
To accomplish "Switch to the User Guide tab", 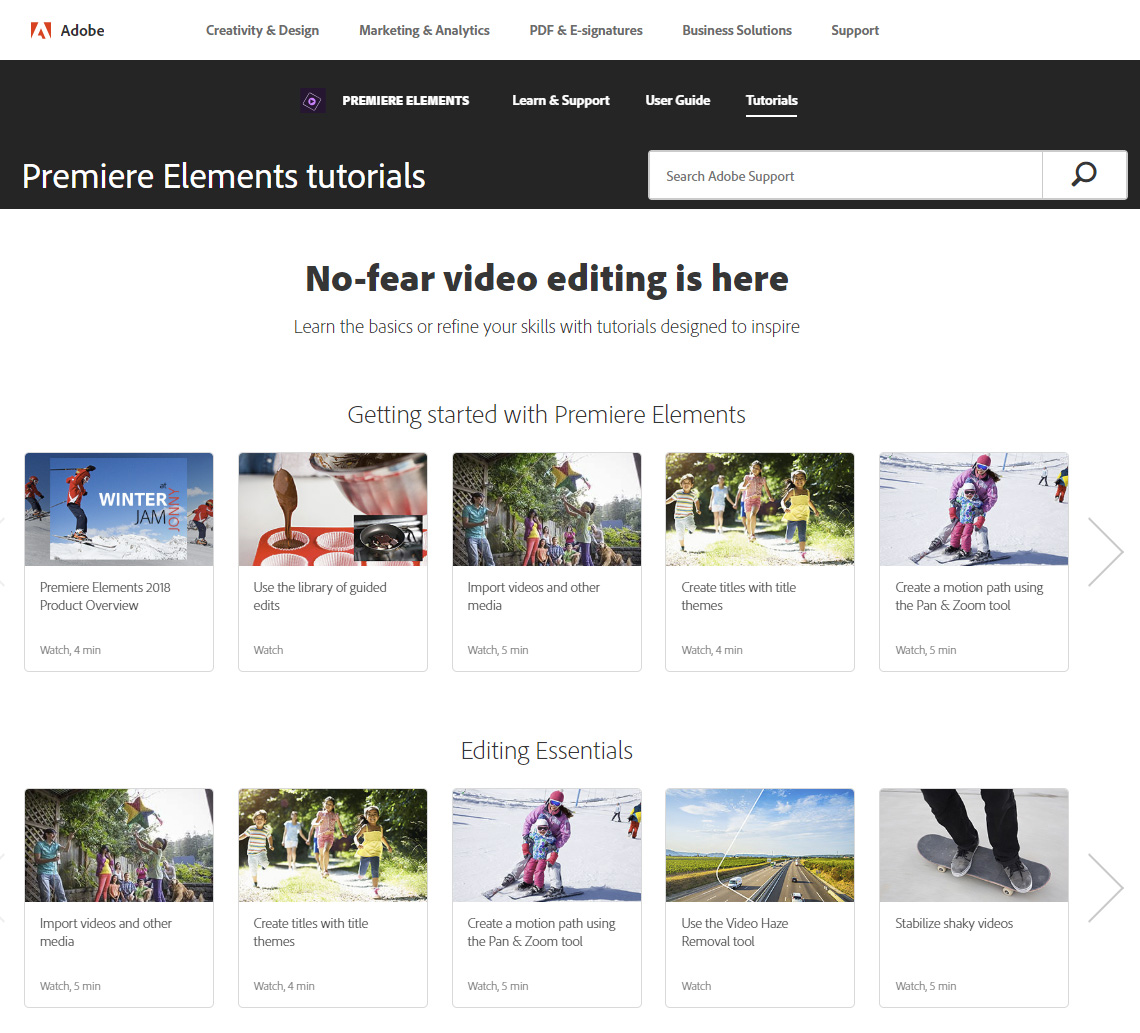I will [677, 100].
